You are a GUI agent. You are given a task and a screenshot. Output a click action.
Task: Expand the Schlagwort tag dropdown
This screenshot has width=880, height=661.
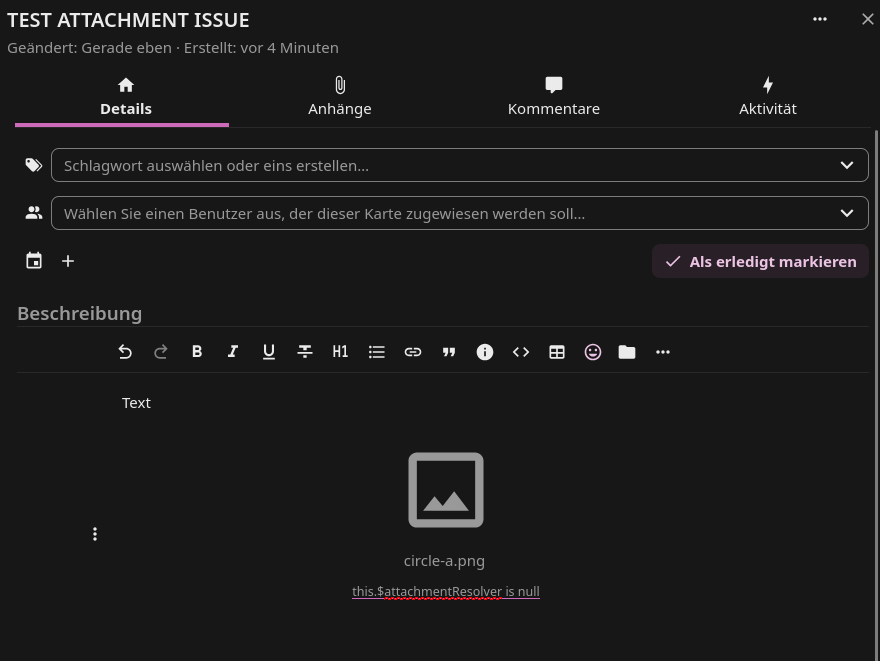click(x=846, y=165)
